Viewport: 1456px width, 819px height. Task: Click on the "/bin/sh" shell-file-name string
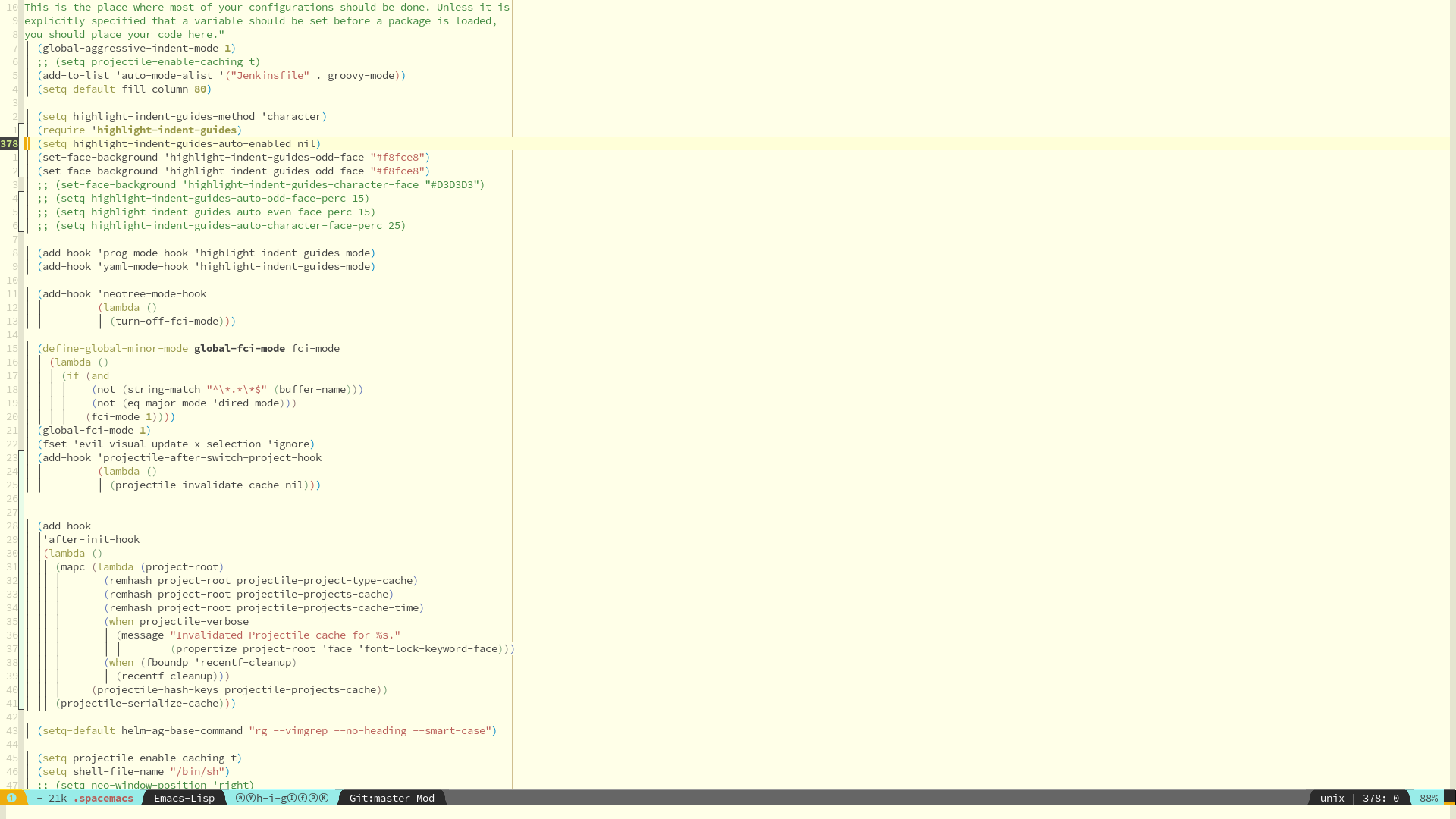(x=197, y=771)
